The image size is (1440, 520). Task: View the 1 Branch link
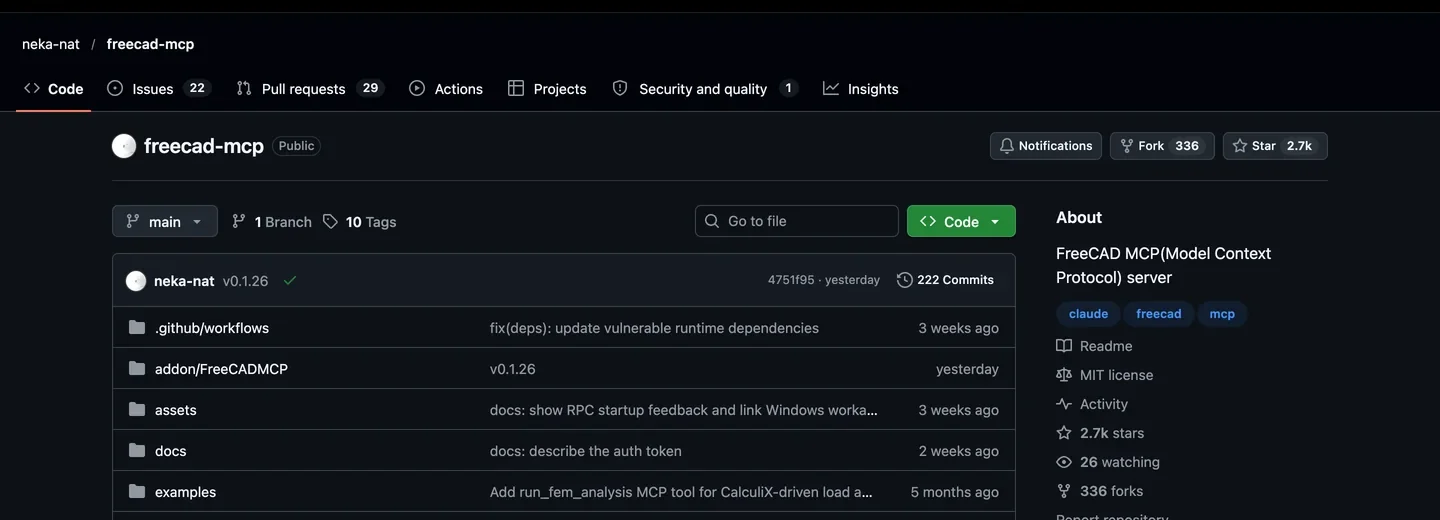click(272, 222)
